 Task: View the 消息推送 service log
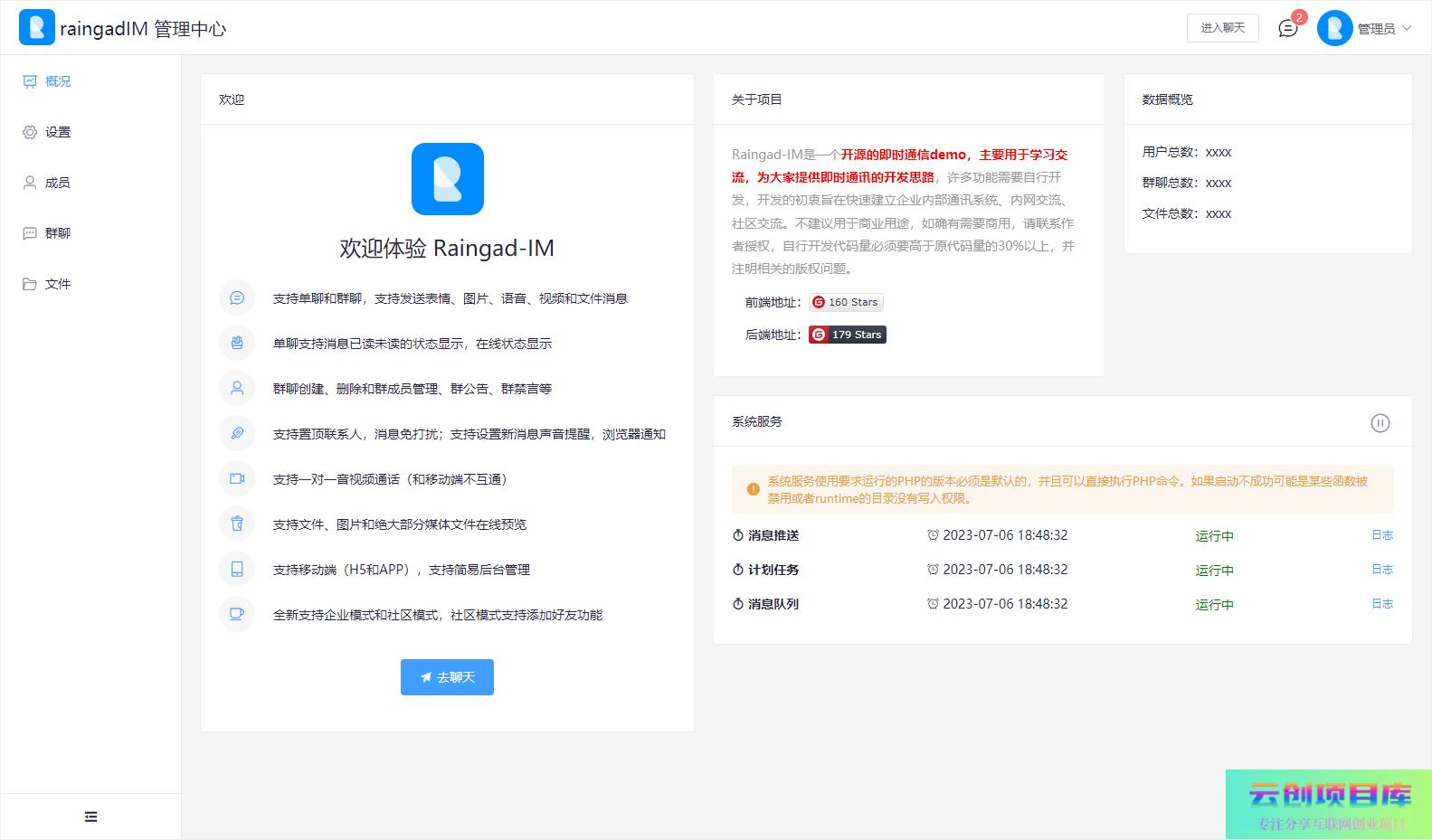click(x=1381, y=535)
